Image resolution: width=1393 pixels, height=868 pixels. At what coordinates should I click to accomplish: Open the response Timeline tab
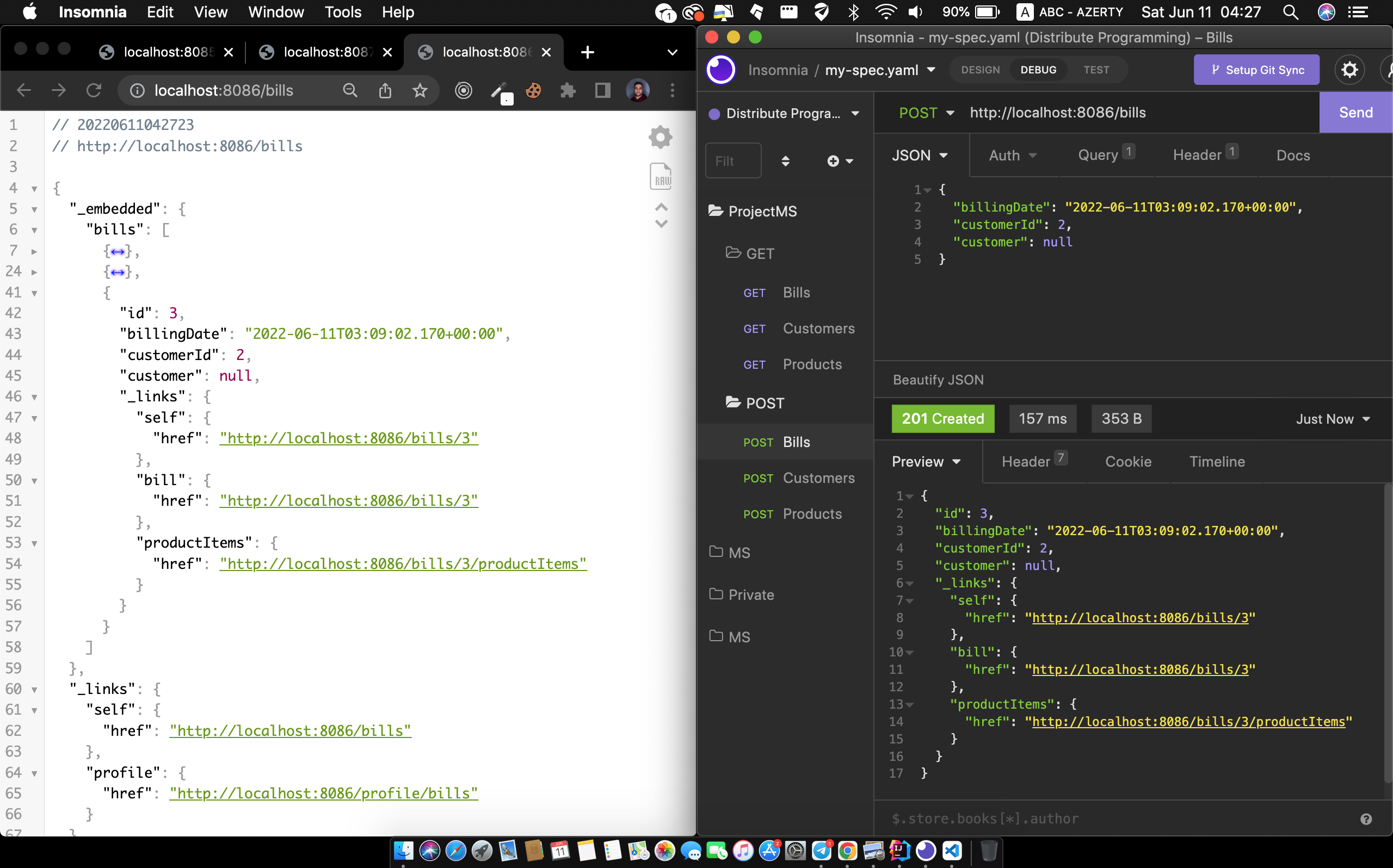tap(1217, 462)
